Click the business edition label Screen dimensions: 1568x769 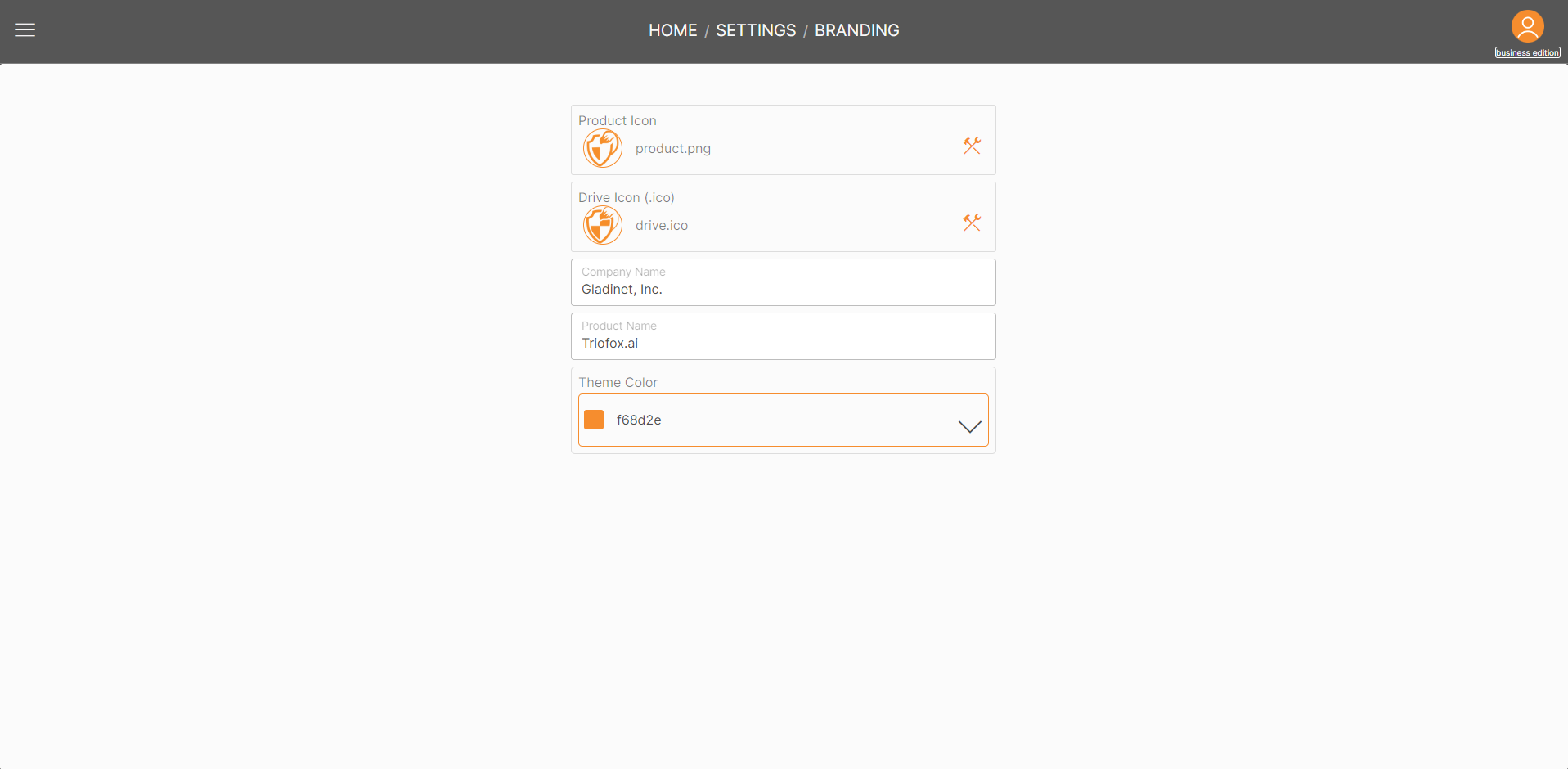1526,52
